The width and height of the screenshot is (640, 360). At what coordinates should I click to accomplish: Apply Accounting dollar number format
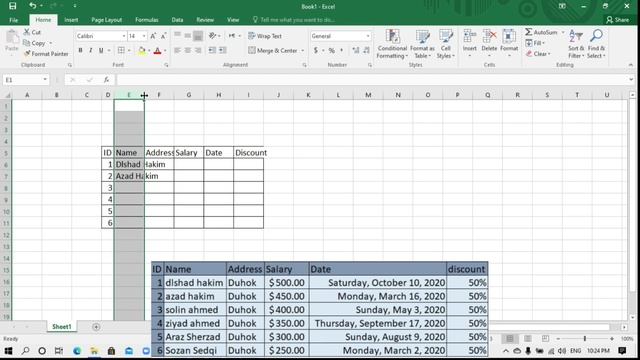coord(316,50)
